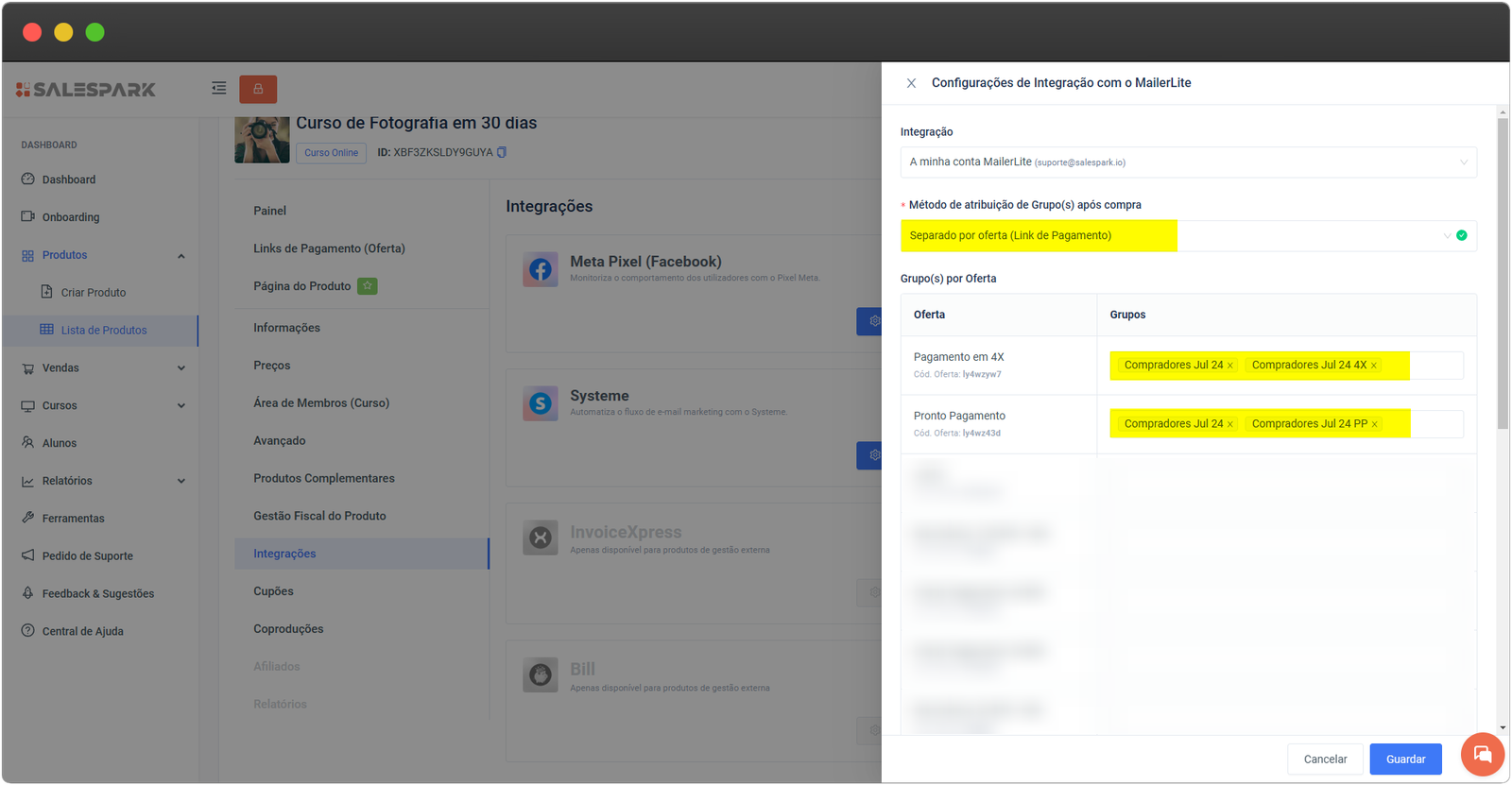1512x785 pixels.
Task: Copy the product ID with copy icon
Action: click(502, 152)
